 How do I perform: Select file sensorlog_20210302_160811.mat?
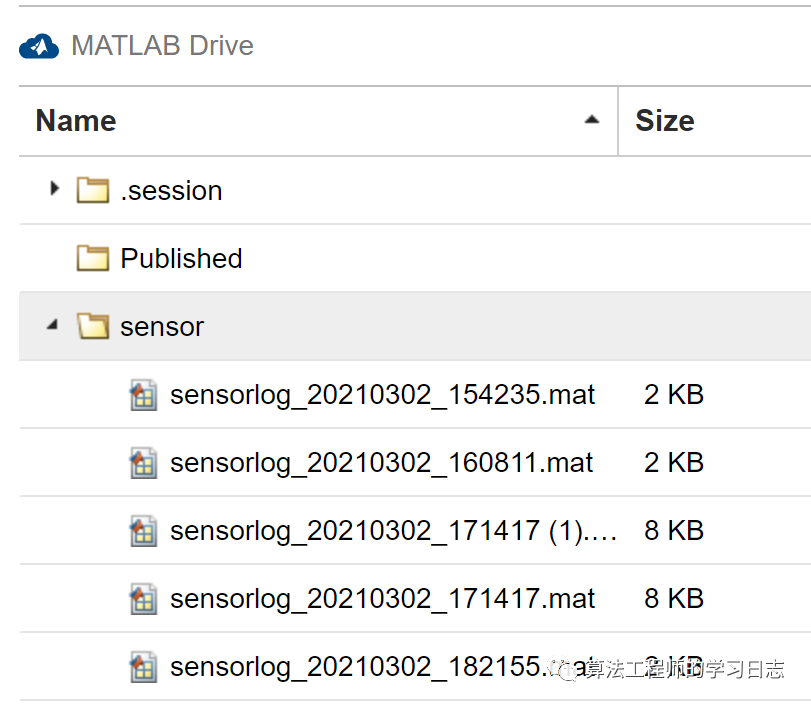[x=381, y=463]
